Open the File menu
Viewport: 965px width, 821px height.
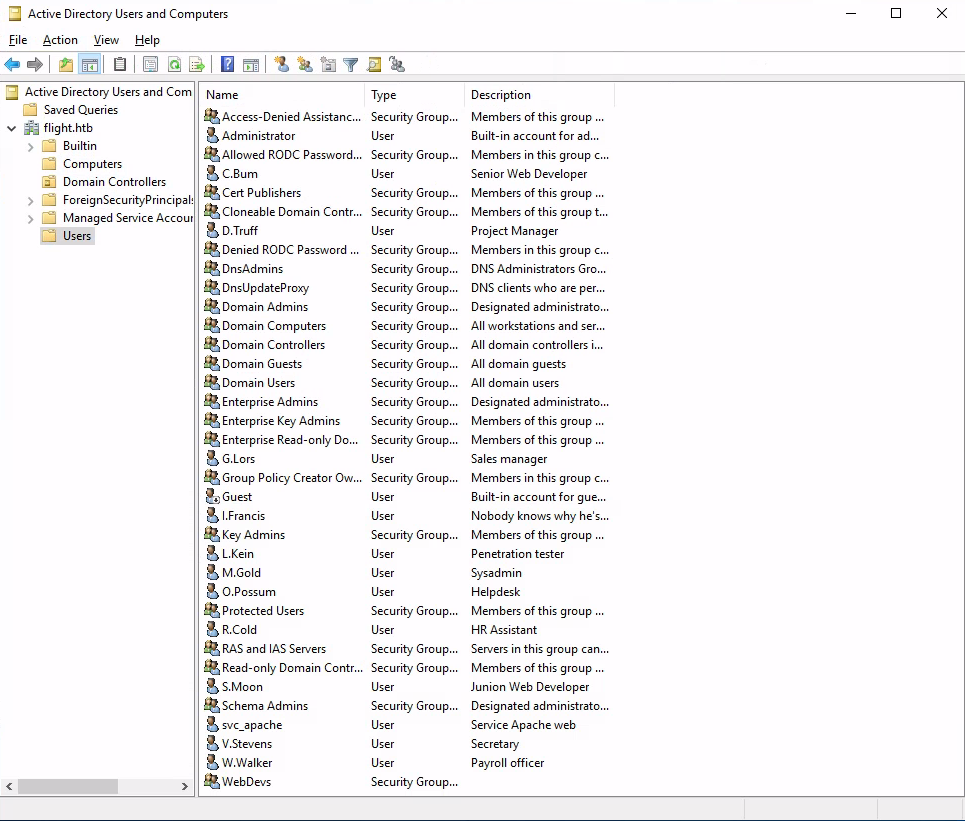coord(18,40)
